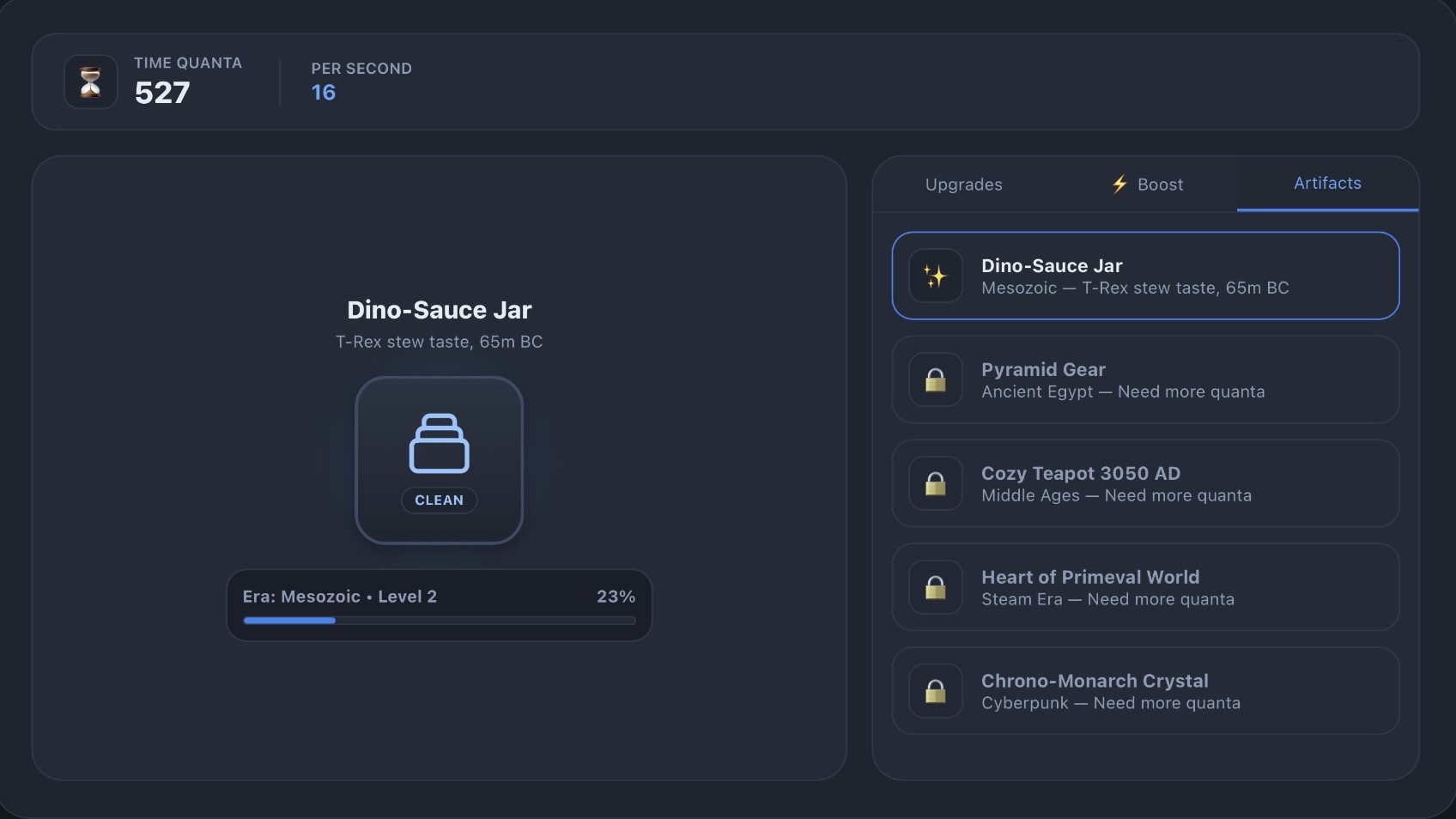Click the 527 time quanta value
The width and height of the screenshot is (1456, 819).
pos(162,93)
